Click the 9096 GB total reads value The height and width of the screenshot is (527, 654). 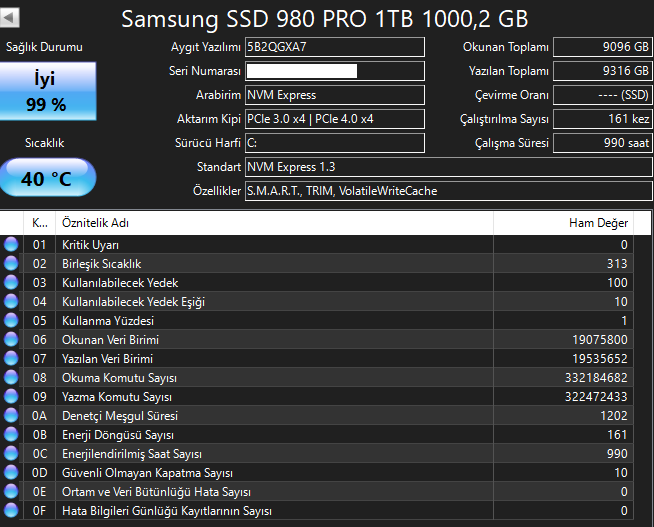[x=603, y=47]
